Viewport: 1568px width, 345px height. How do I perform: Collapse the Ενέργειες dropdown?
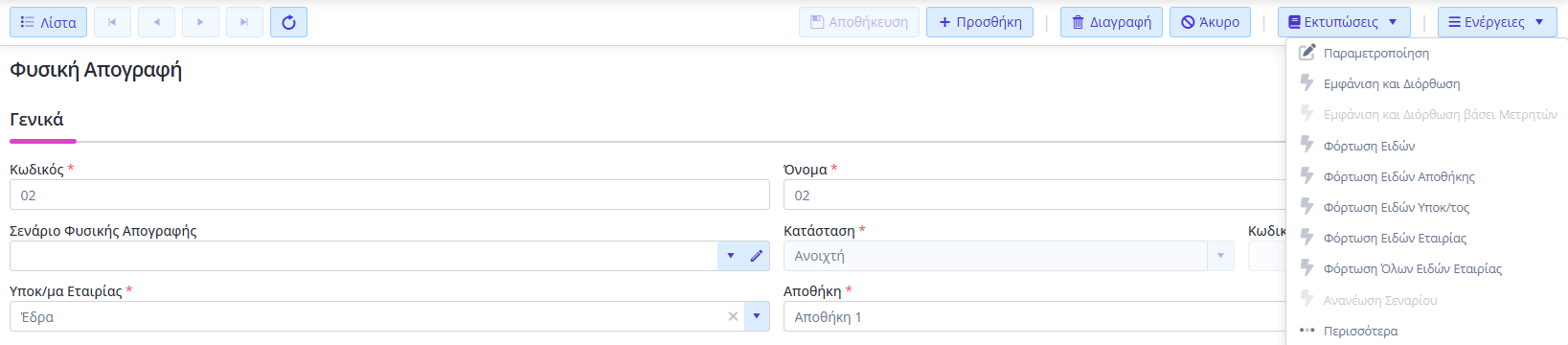click(x=1497, y=22)
